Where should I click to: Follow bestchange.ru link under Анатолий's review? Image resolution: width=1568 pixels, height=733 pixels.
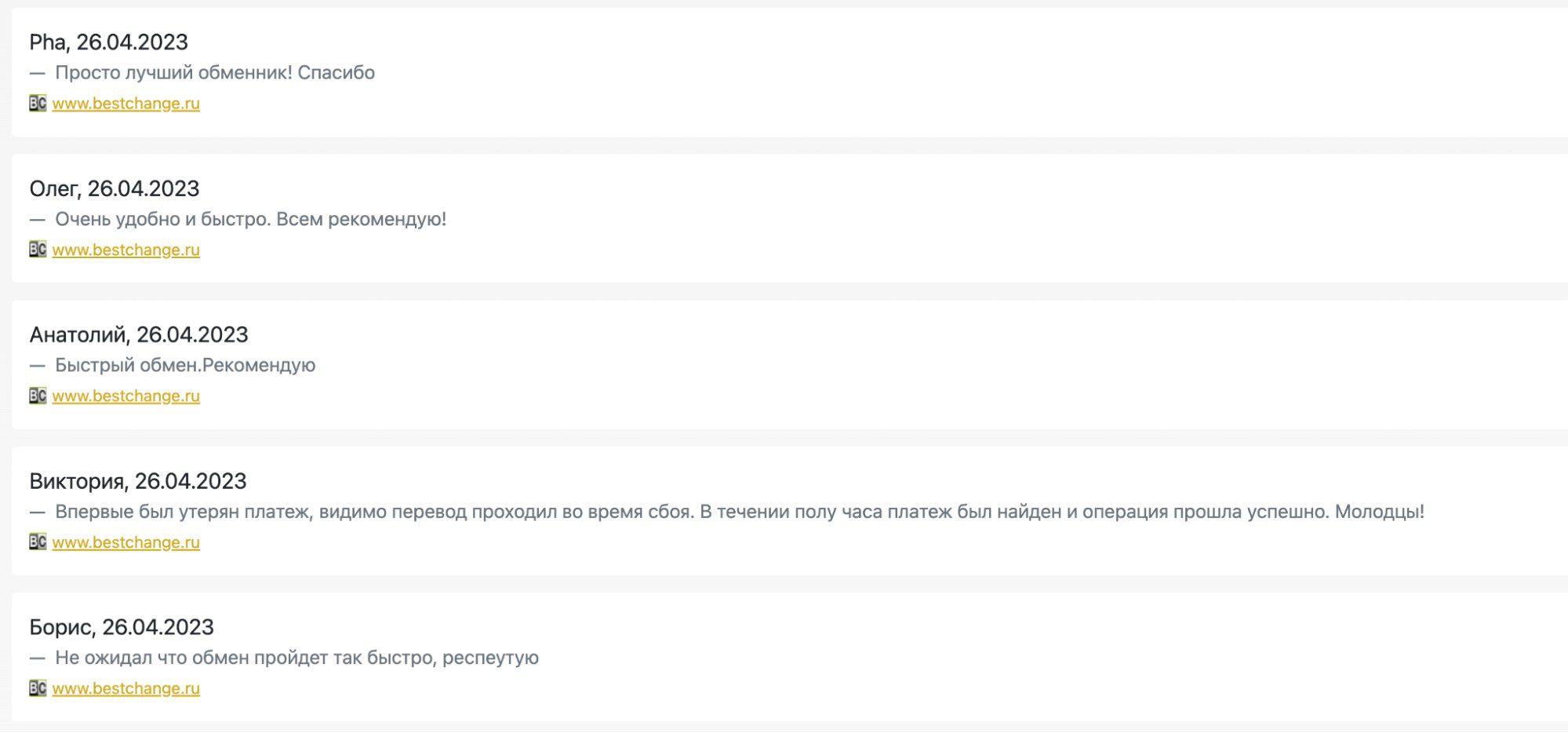126,396
